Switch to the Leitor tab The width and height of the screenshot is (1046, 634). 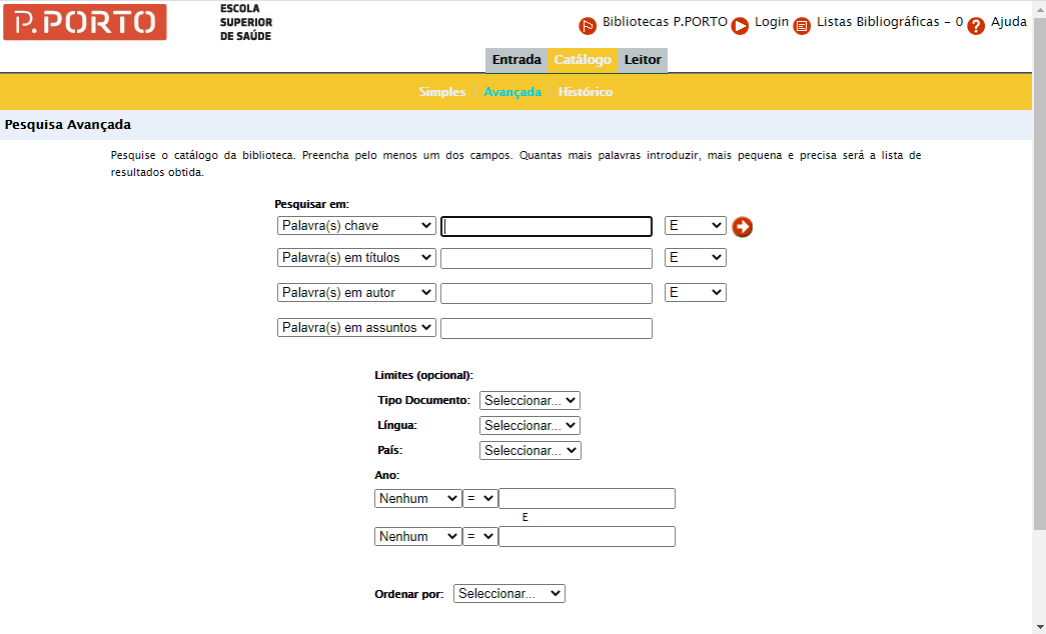click(642, 60)
